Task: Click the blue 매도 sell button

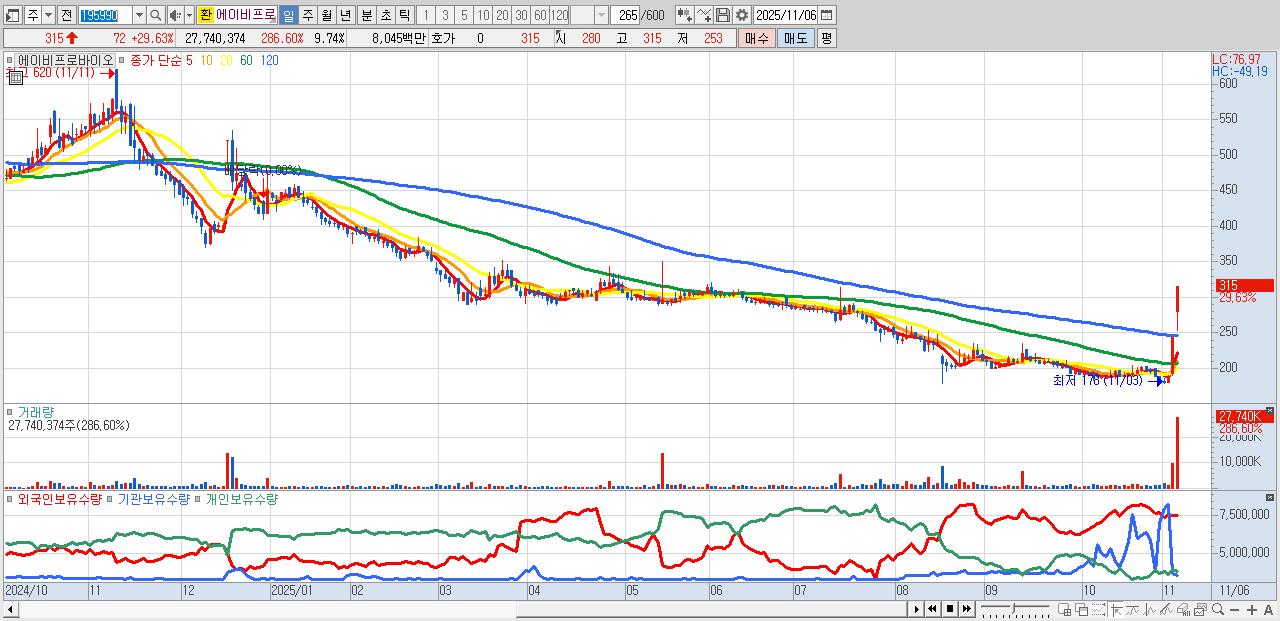Action: tap(795, 38)
